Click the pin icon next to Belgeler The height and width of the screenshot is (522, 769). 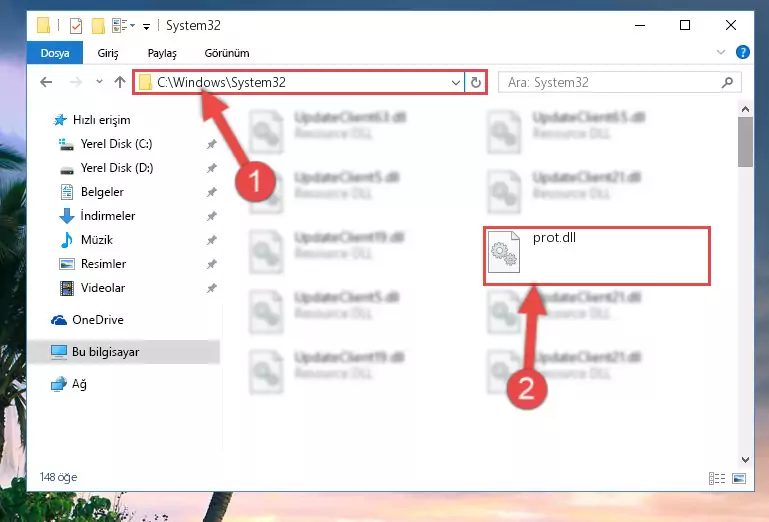coord(211,192)
